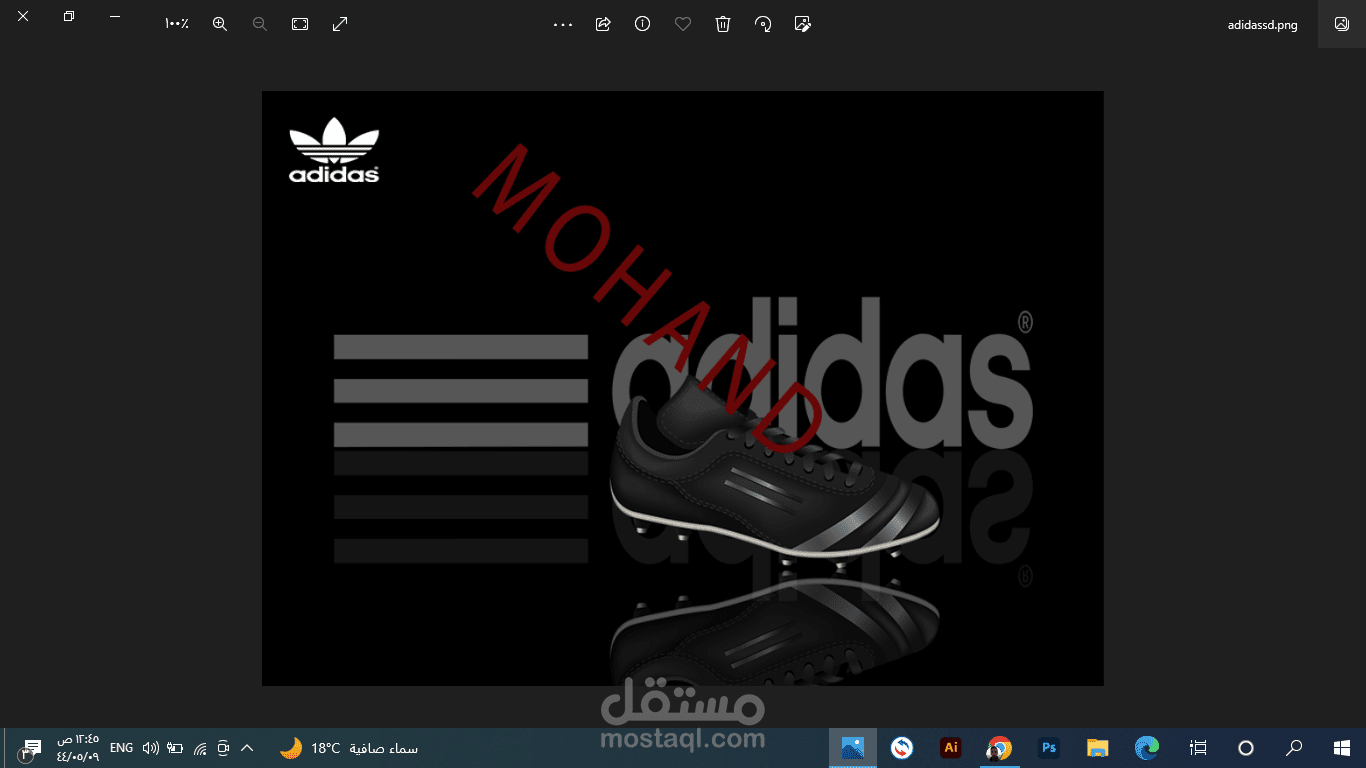Click the 100% zoom level indicator

tap(177, 24)
